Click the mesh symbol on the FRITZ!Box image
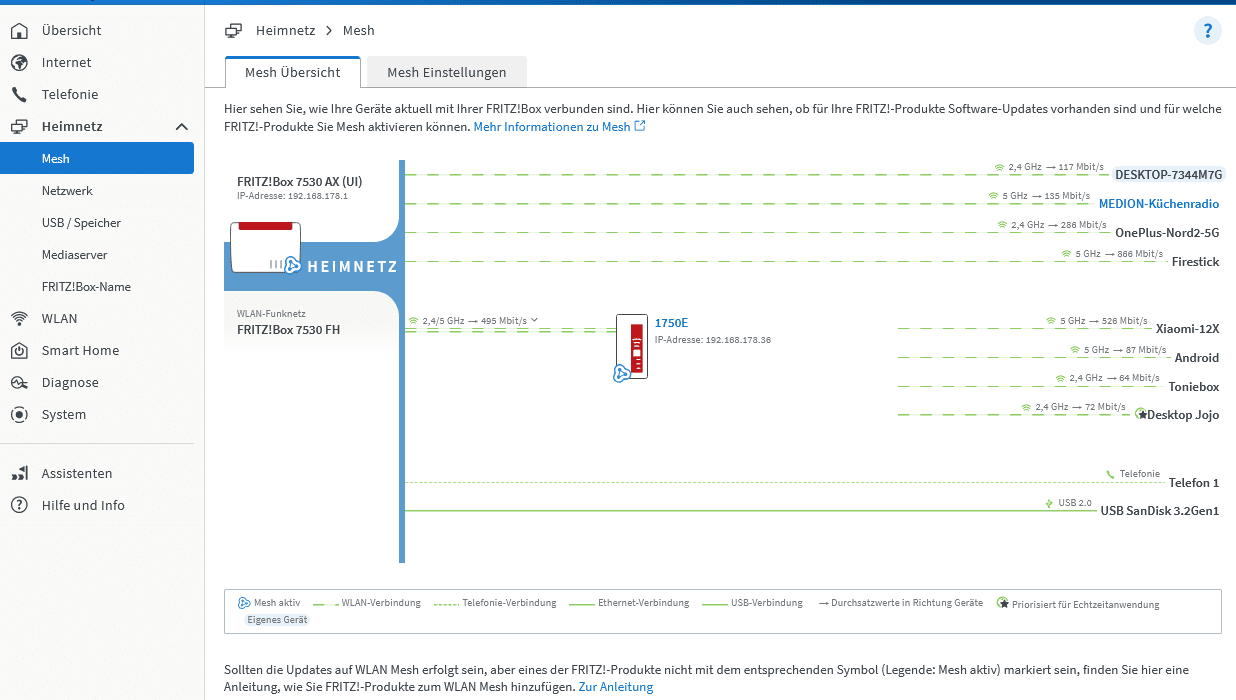This screenshot has height=700, width=1236. tap(292, 265)
